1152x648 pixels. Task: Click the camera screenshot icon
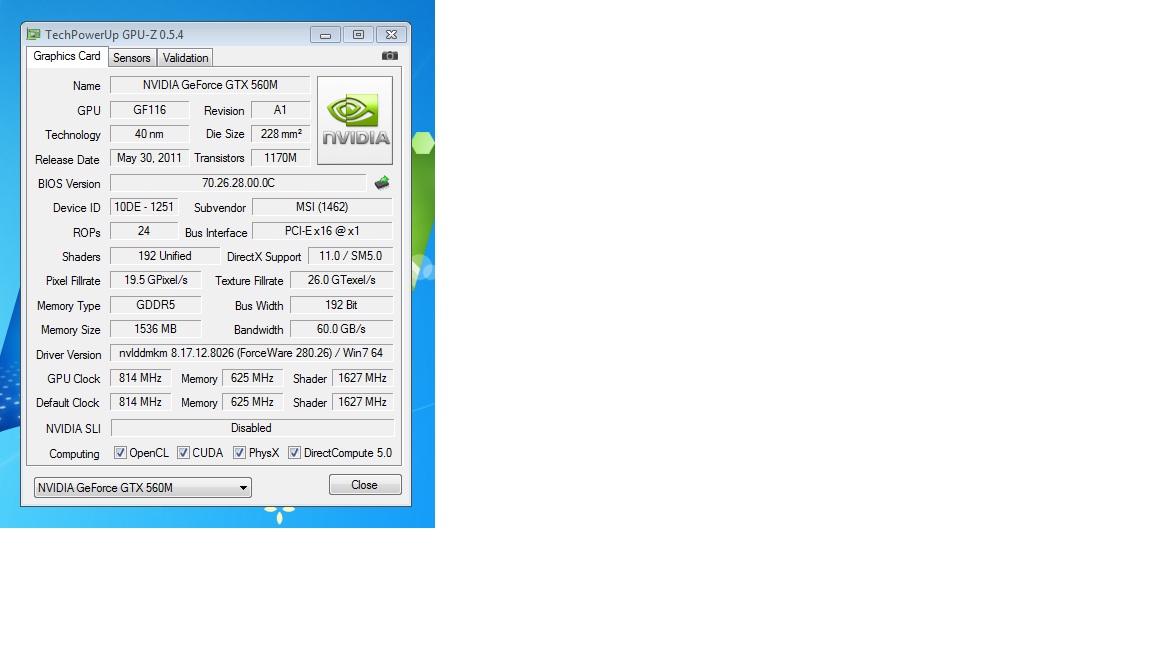click(x=390, y=56)
